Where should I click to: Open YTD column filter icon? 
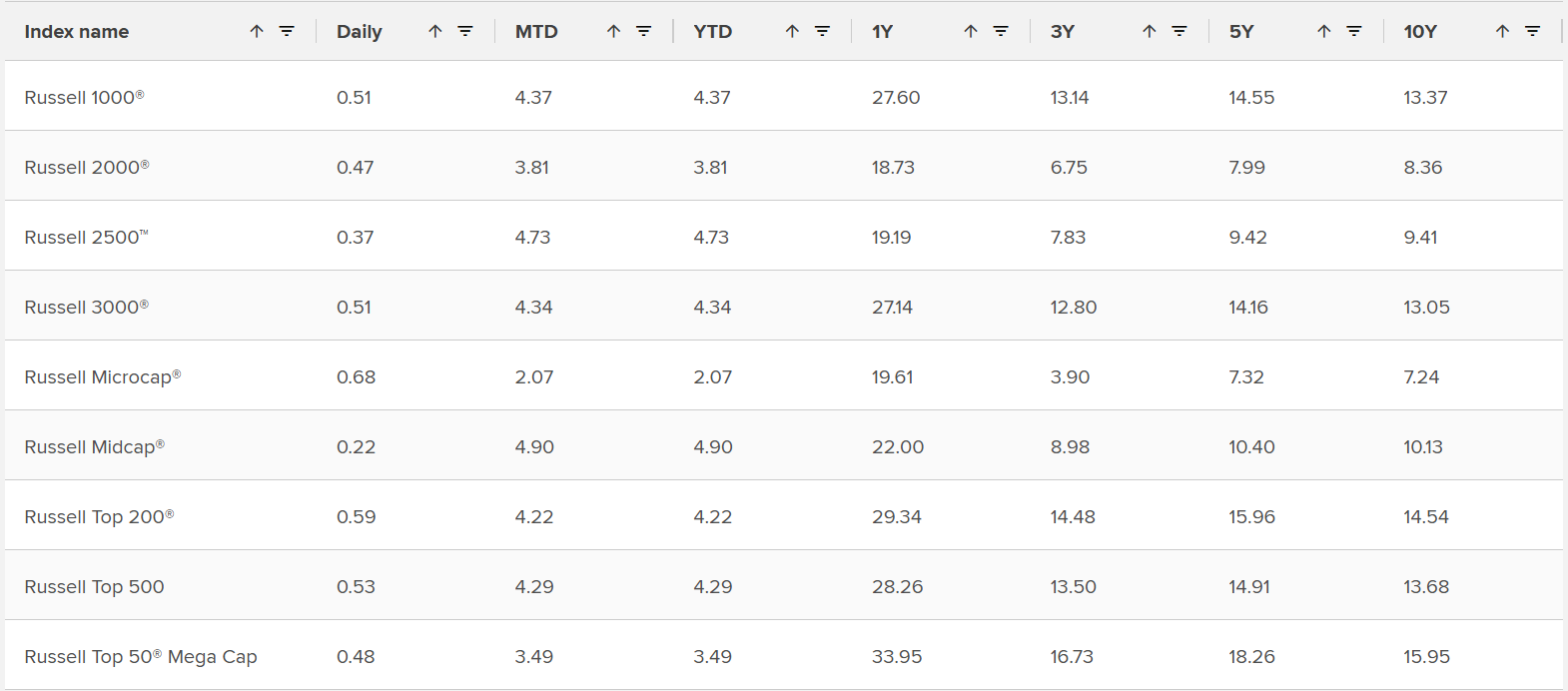(823, 32)
